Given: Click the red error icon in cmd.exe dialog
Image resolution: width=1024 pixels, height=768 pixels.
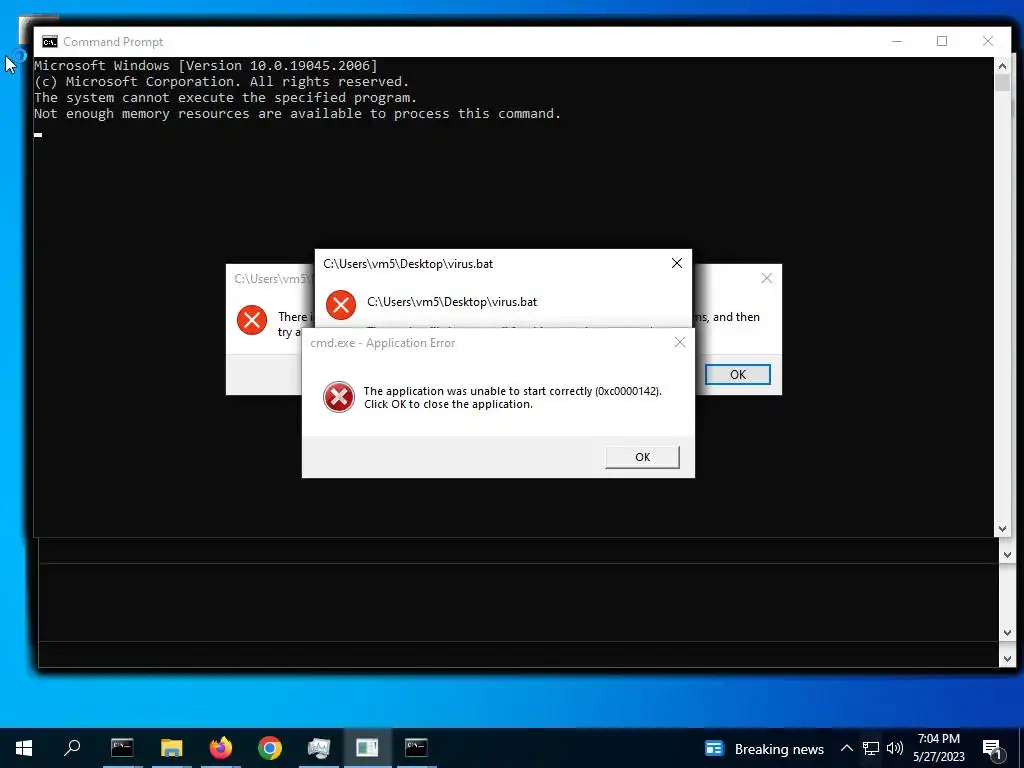Looking at the screenshot, I should pos(339,397).
